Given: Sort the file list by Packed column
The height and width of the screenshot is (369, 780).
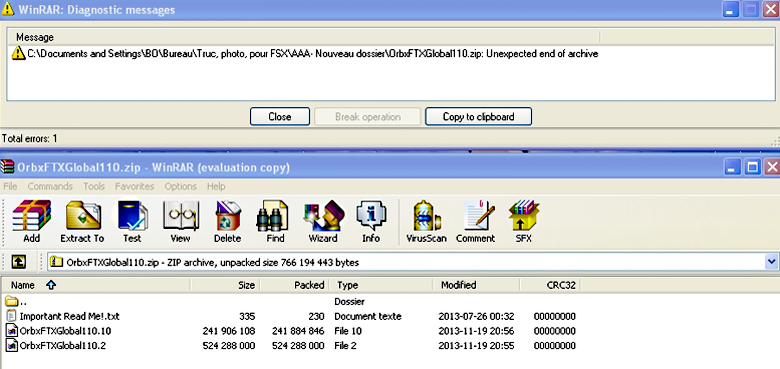Looking at the screenshot, I should (294, 285).
